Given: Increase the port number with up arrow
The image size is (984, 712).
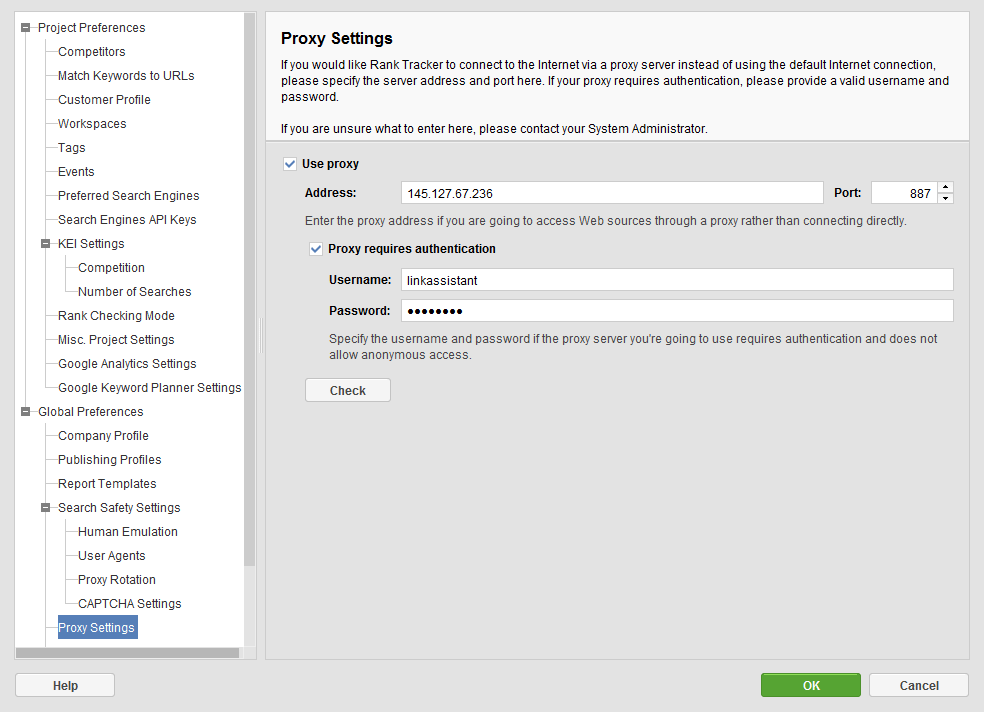Looking at the screenshot, I should pyautogui.click(x=945, y=187).
